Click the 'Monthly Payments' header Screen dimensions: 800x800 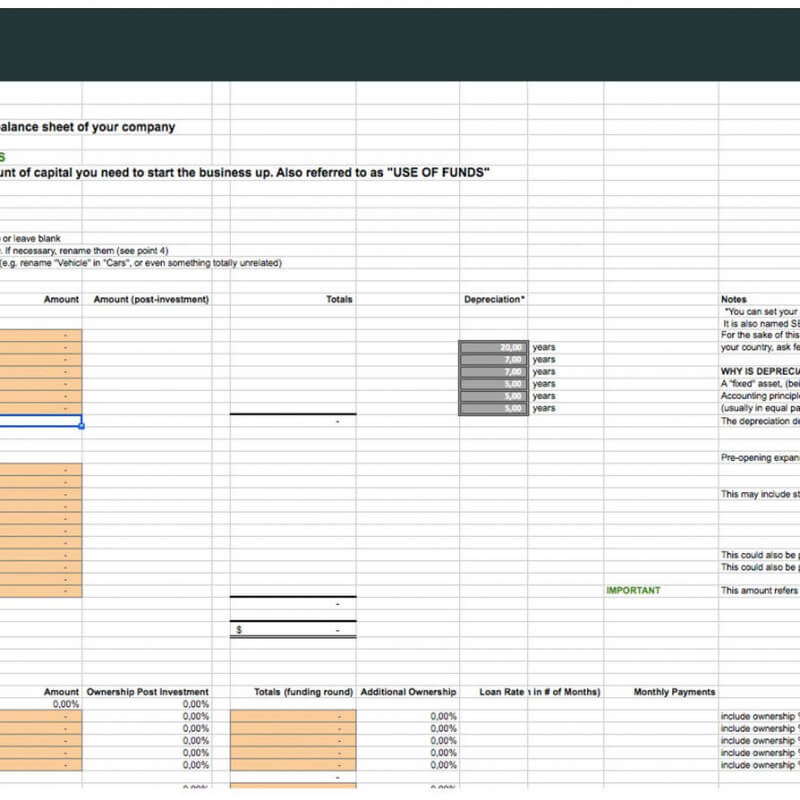674,692
